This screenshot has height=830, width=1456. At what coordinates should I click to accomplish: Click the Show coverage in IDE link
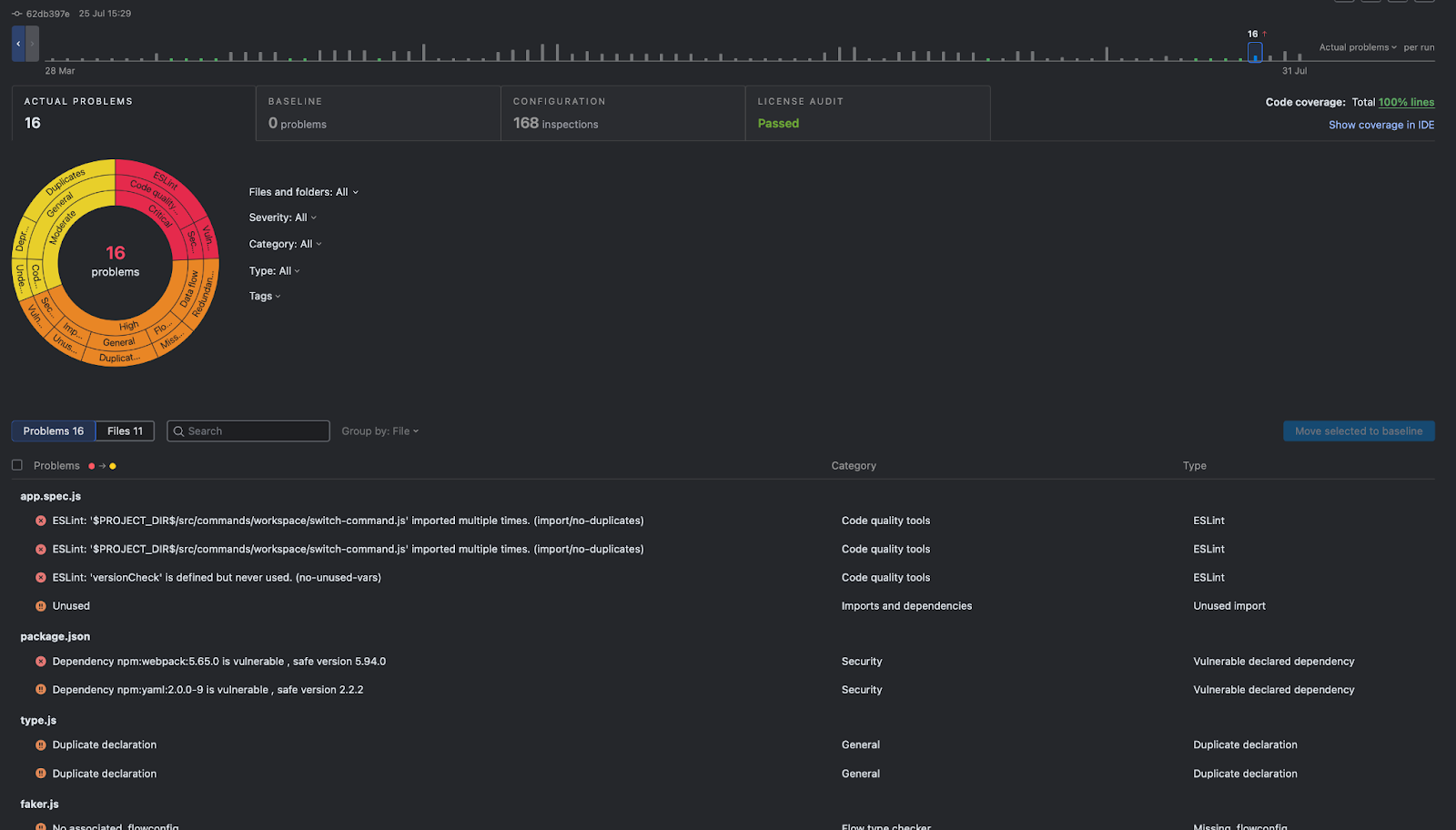coord(1380,125)
